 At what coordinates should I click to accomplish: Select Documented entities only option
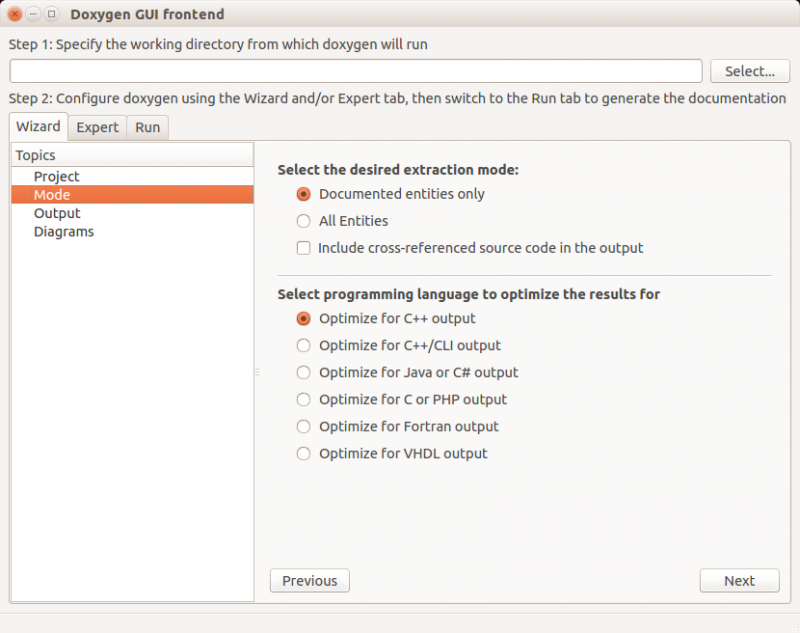304,194
